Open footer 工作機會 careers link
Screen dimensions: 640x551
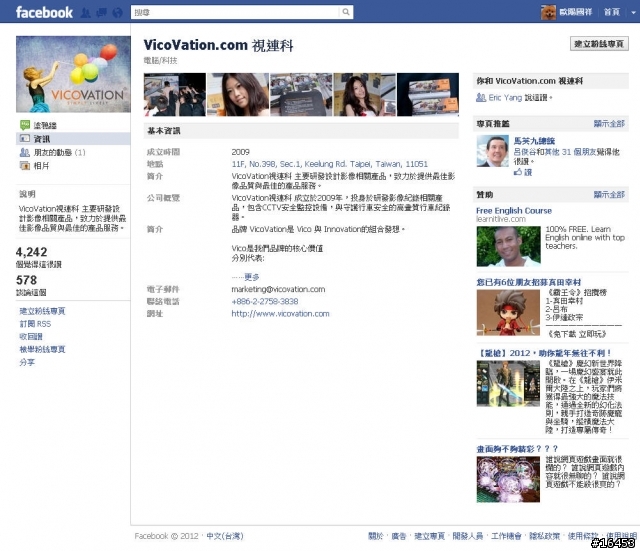click(x=506, y=536)
